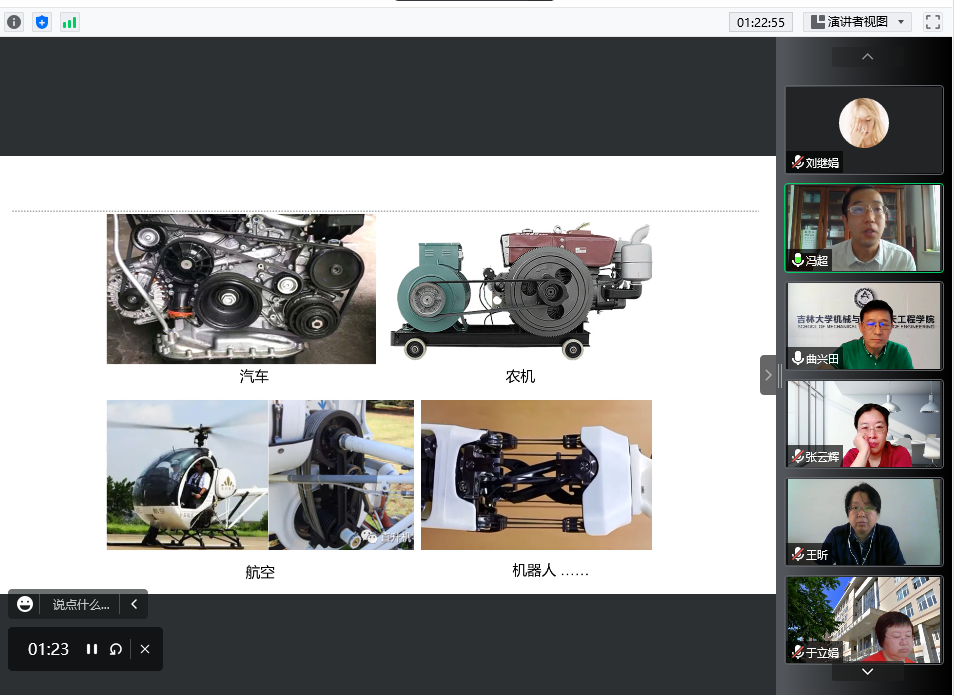Enter full screen mode

tap(932, 22)
